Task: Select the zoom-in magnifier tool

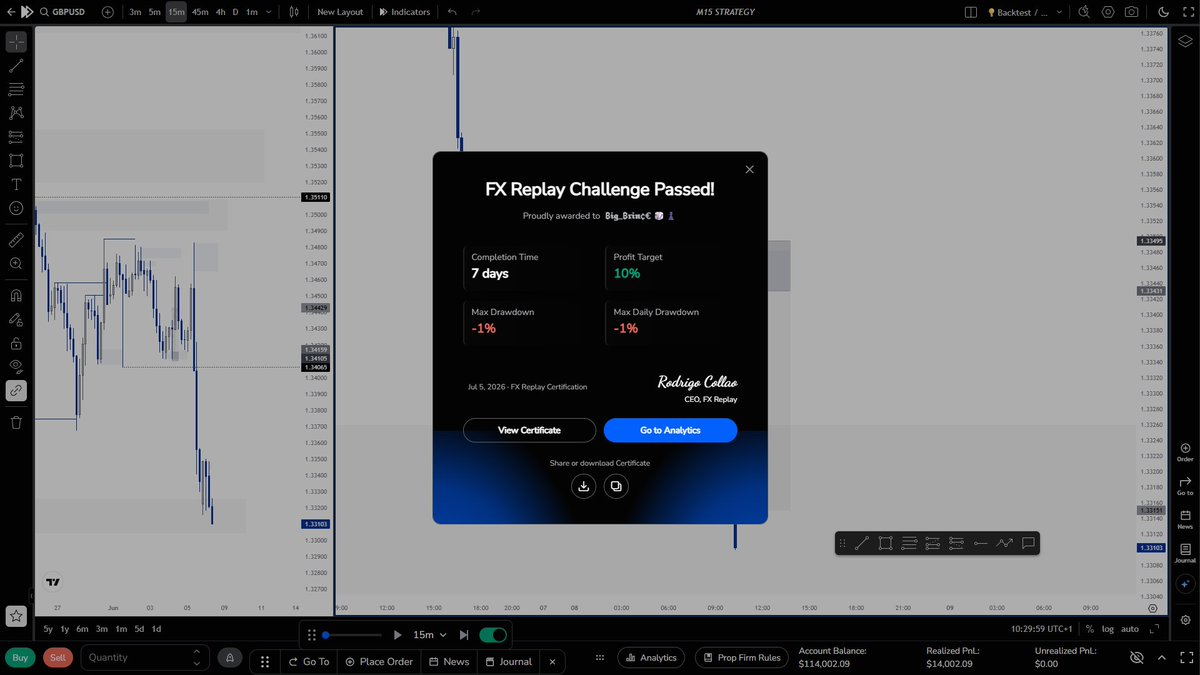Action: (16, 264)
